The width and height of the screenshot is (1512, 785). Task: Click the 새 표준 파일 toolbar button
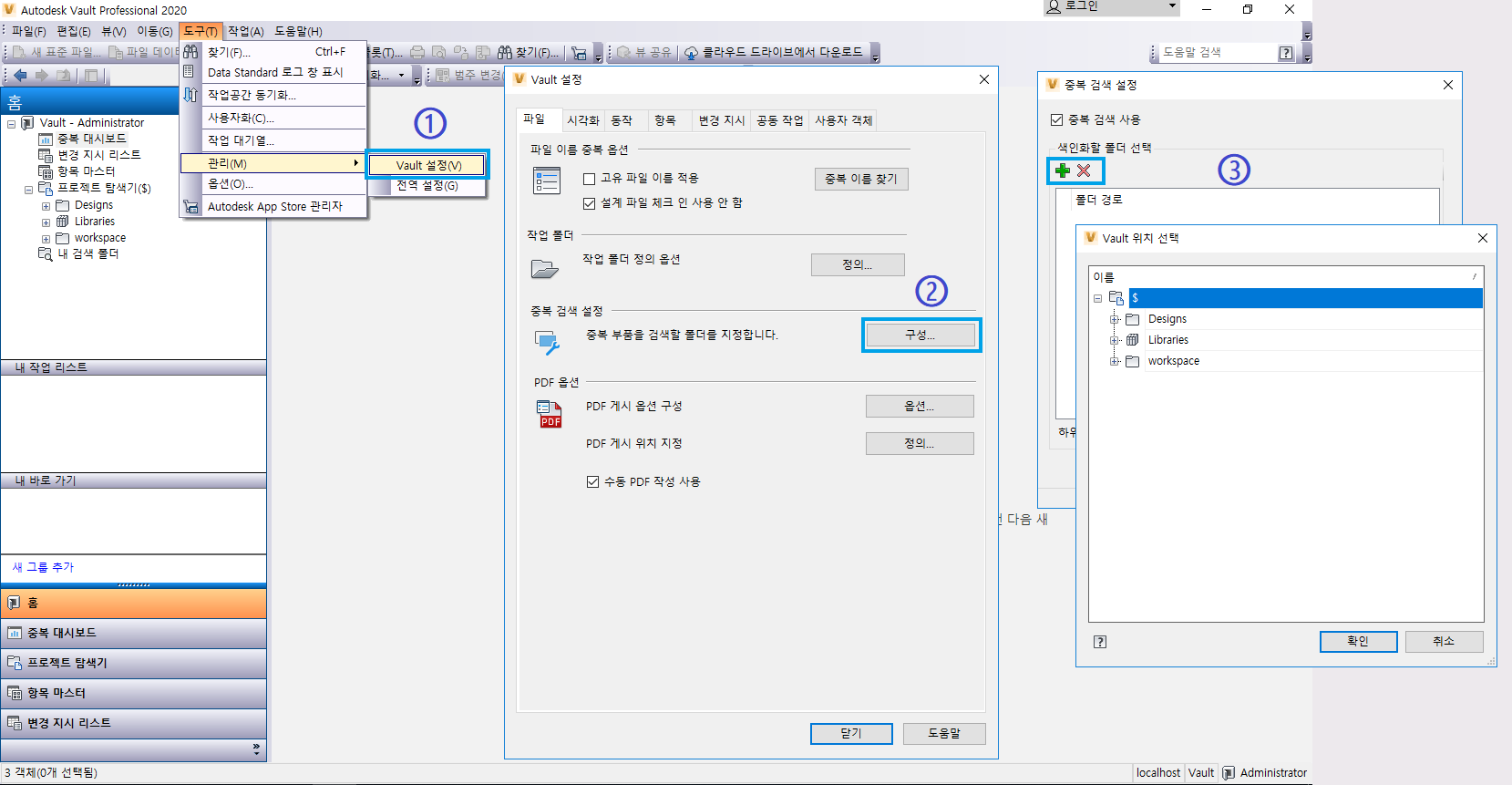tap(57, 52)
